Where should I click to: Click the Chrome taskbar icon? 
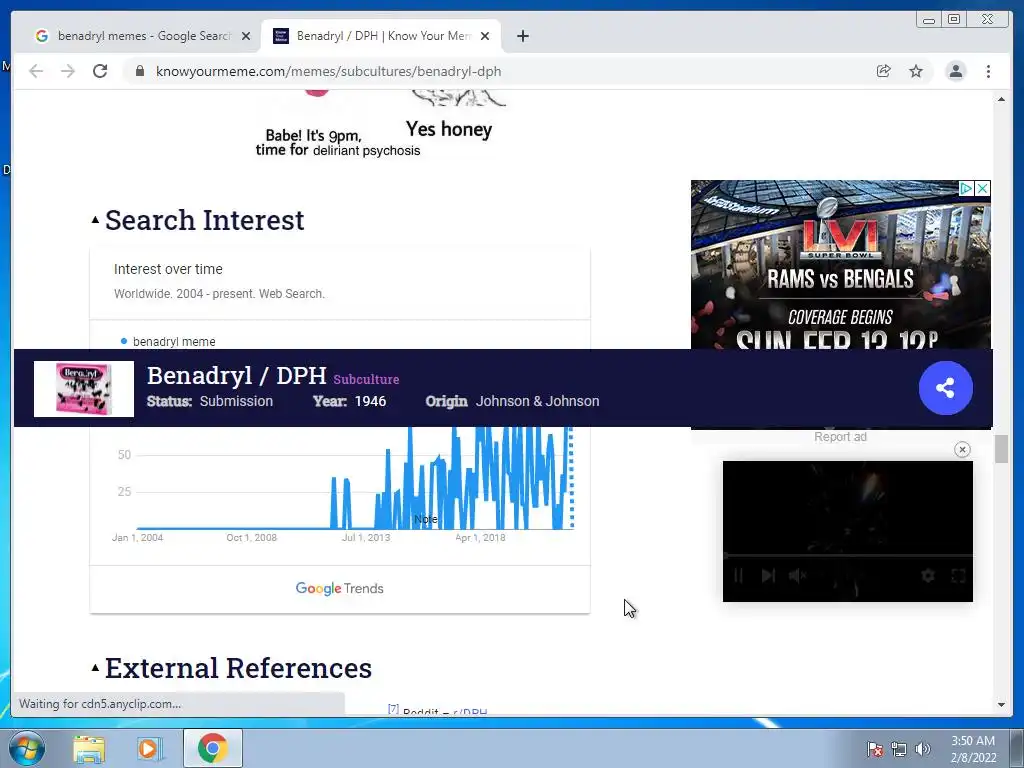pos(212,748)
